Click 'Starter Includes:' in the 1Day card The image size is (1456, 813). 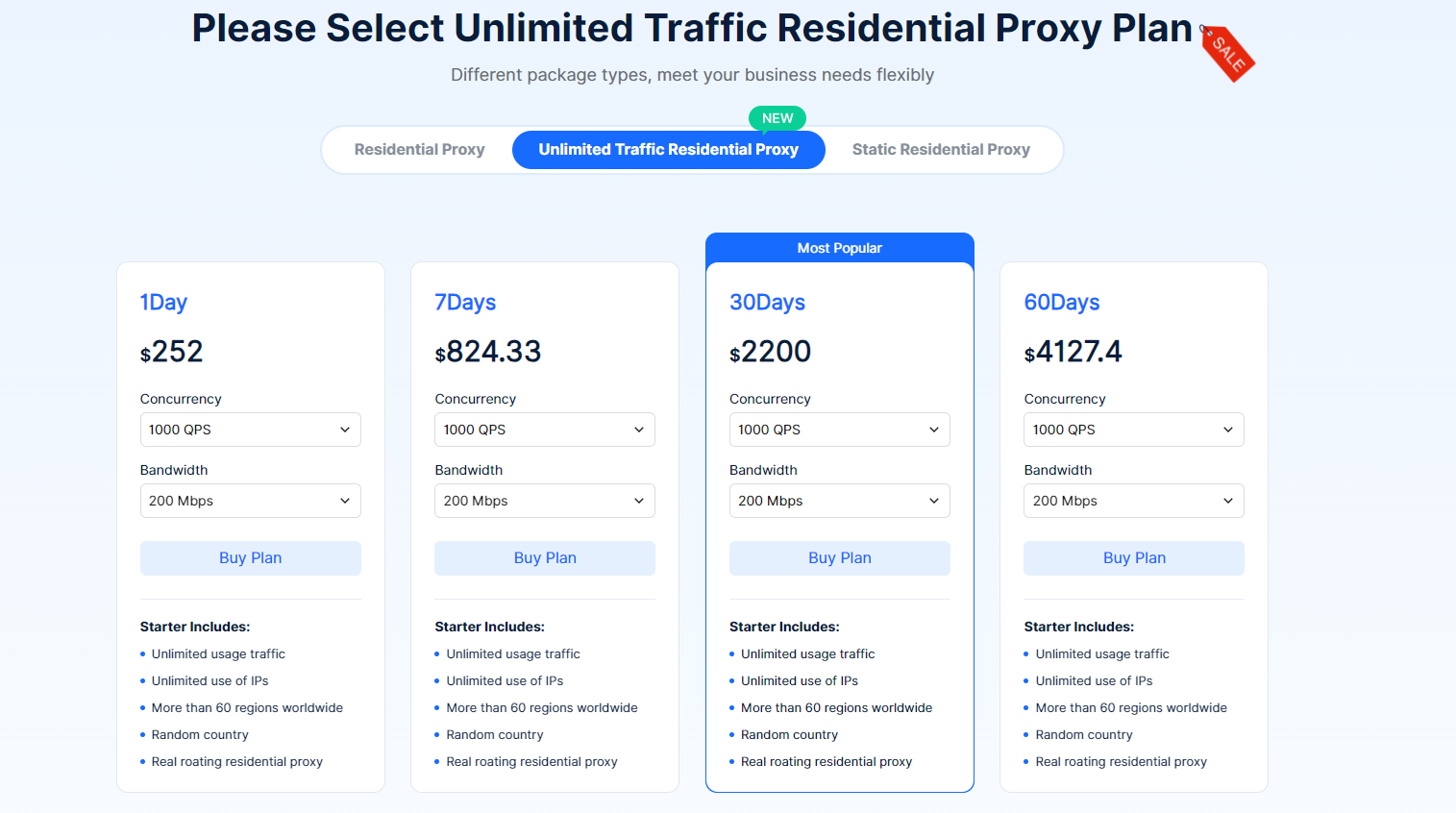(195, 627)
